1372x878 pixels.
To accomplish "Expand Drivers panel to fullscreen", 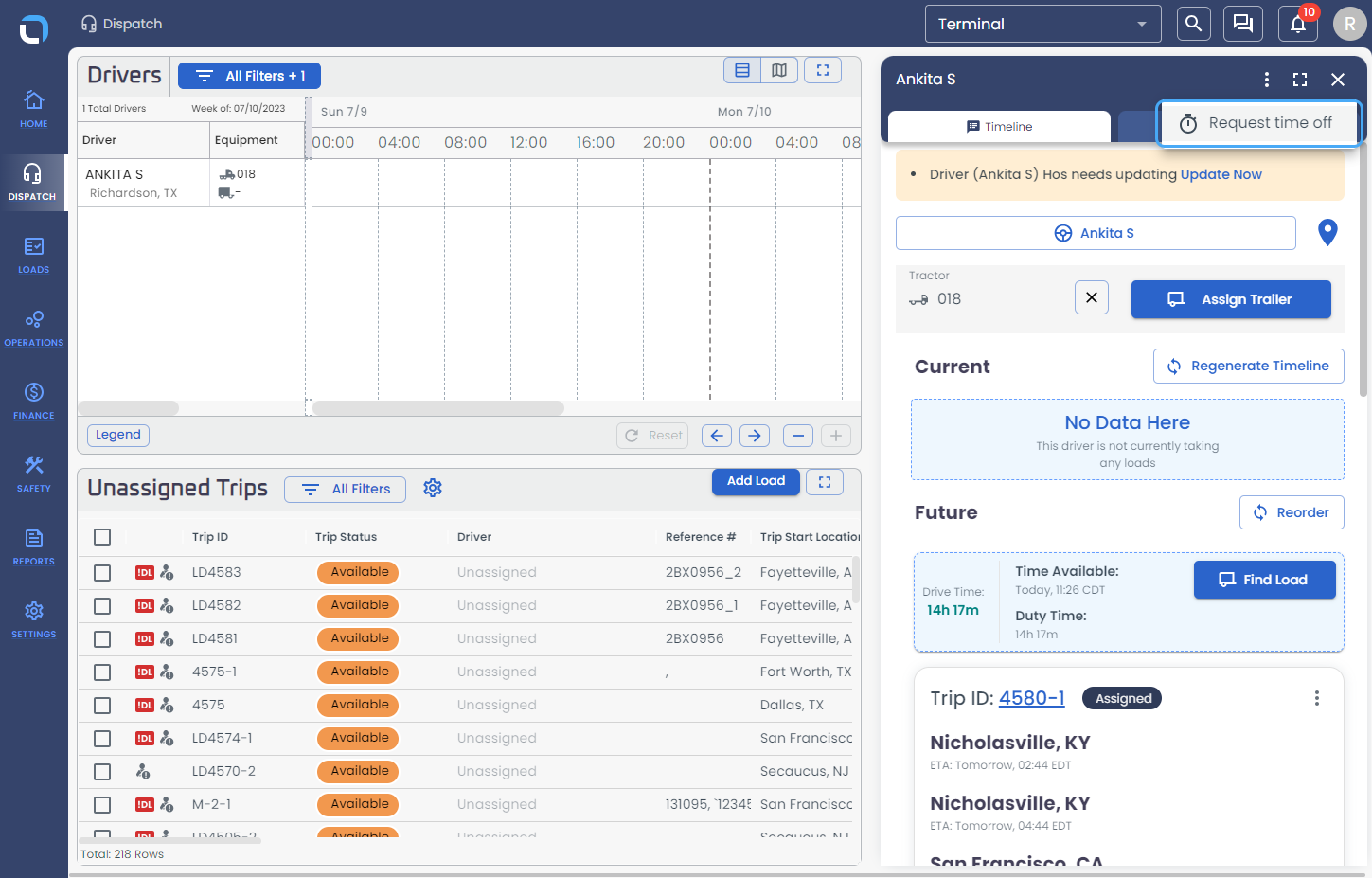I will tap(823, 70).
